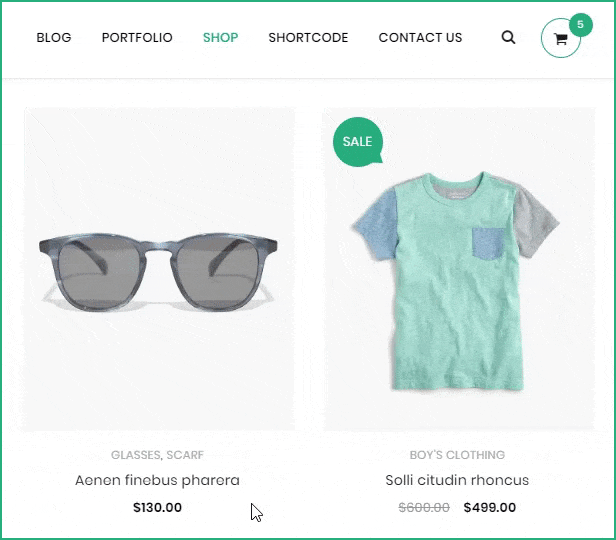Filter by SCARF category link
Screen dimensions: 616x540
pyautogui.click(x=185, y=455)
